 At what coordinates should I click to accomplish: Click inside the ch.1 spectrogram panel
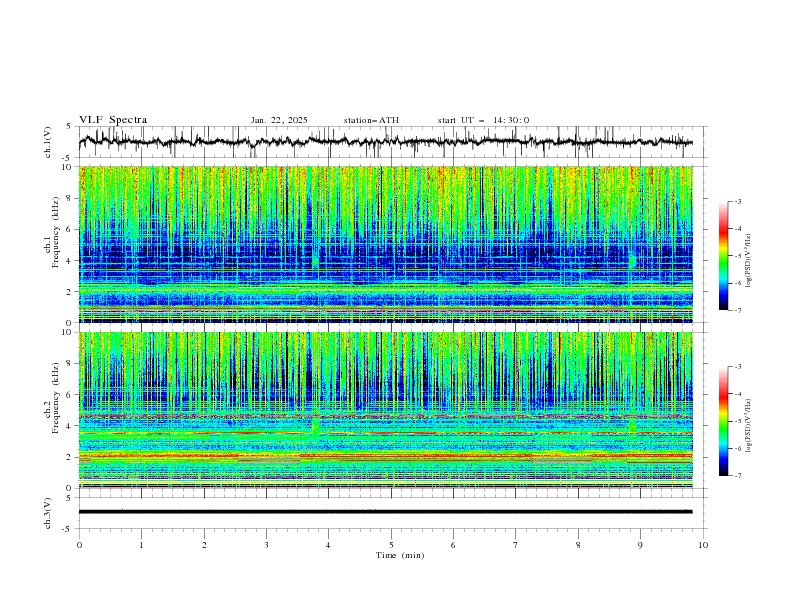(x=386, y=244)
